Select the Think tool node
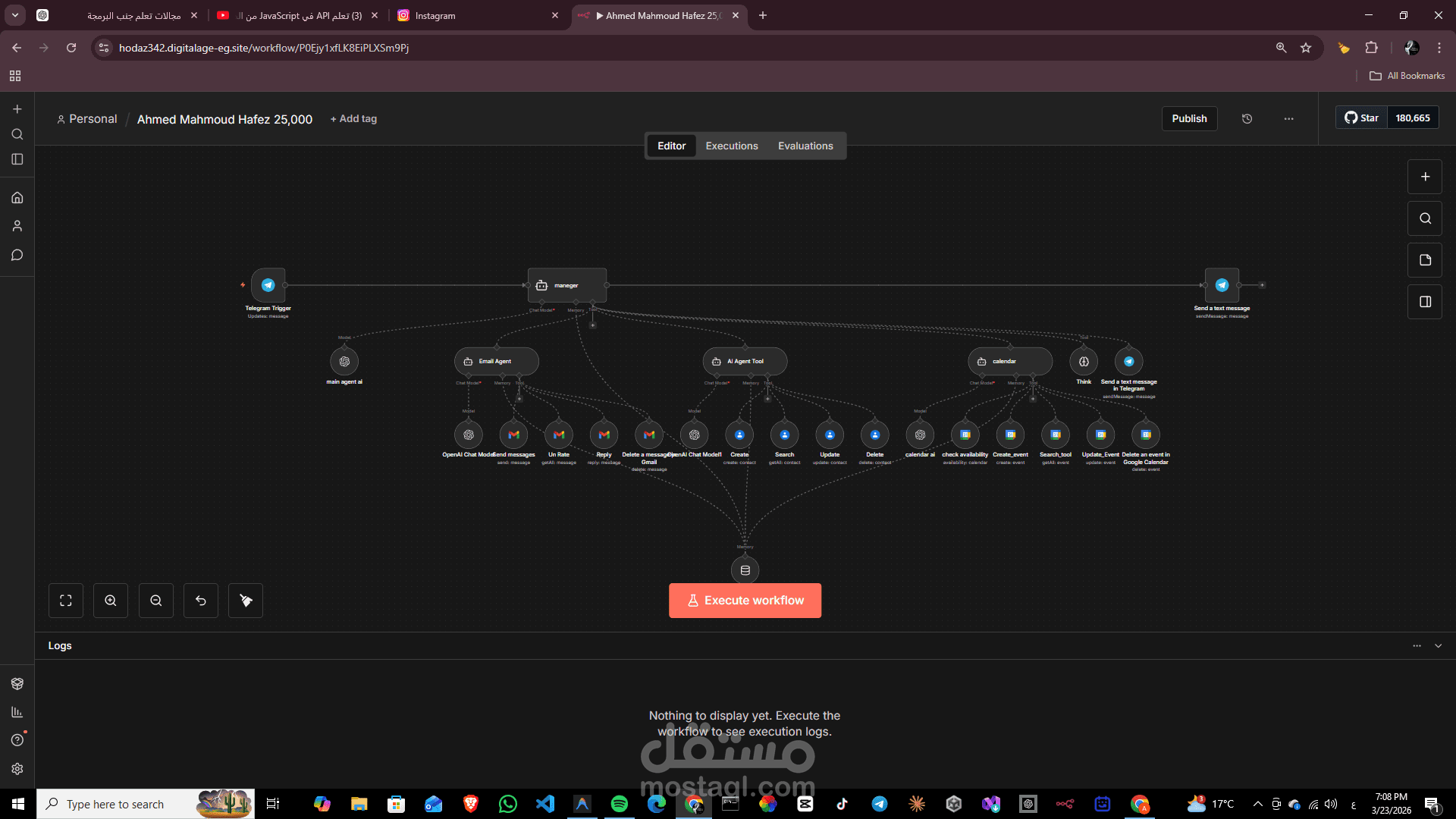1456x819 pixels. coord(1084,362)
